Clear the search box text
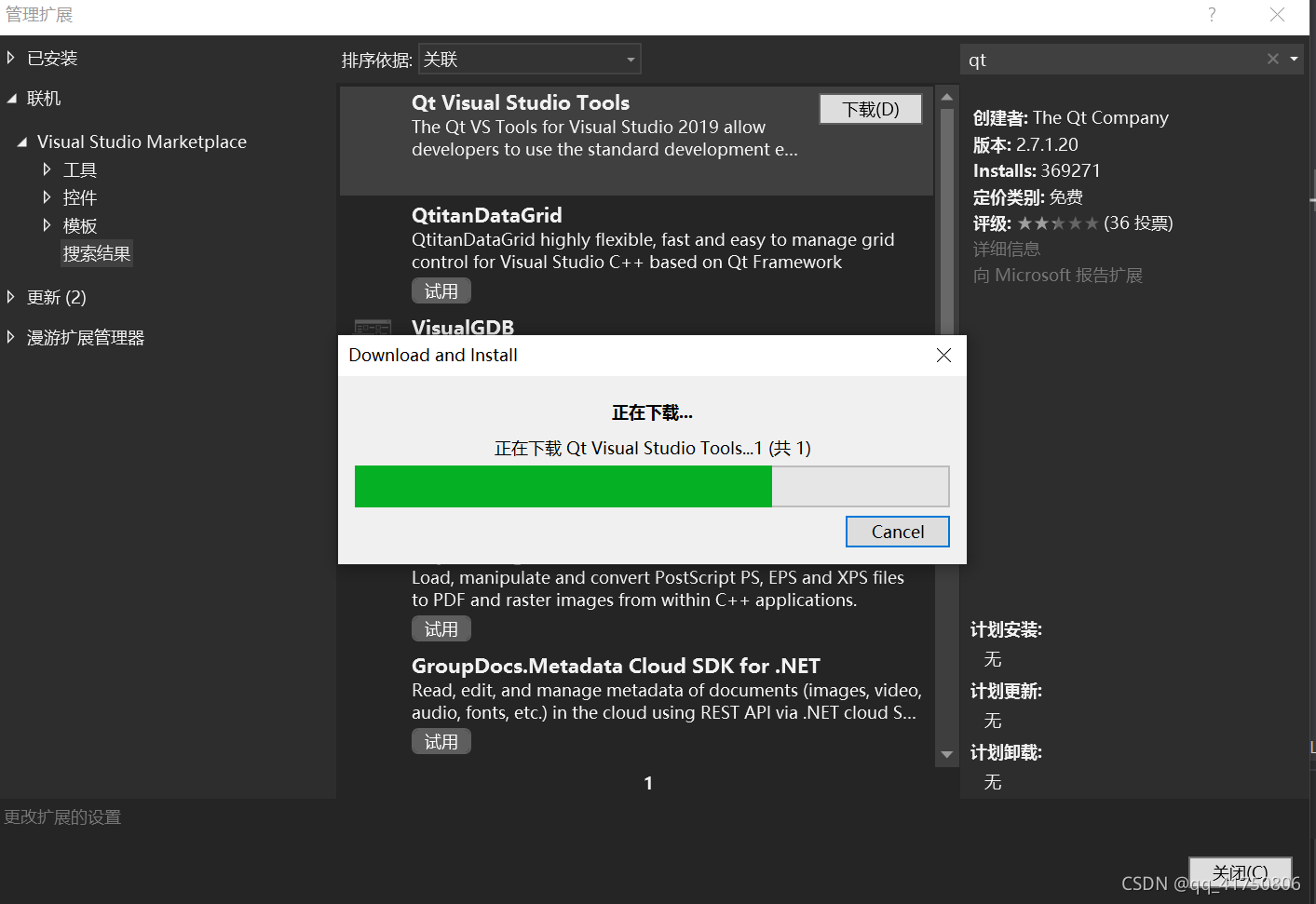This screenshot has height=904, width=1316. 1273,59
